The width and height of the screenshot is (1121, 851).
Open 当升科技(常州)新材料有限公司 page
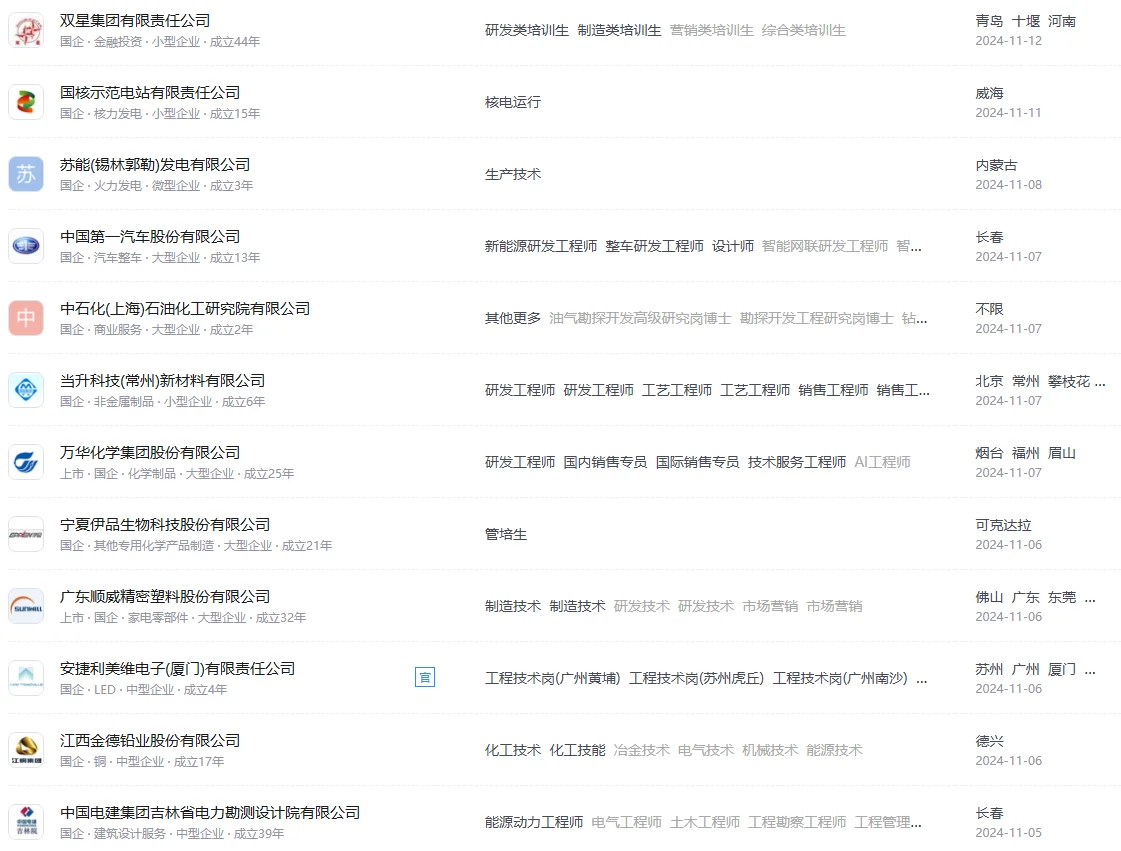click(x=162, y=381)
